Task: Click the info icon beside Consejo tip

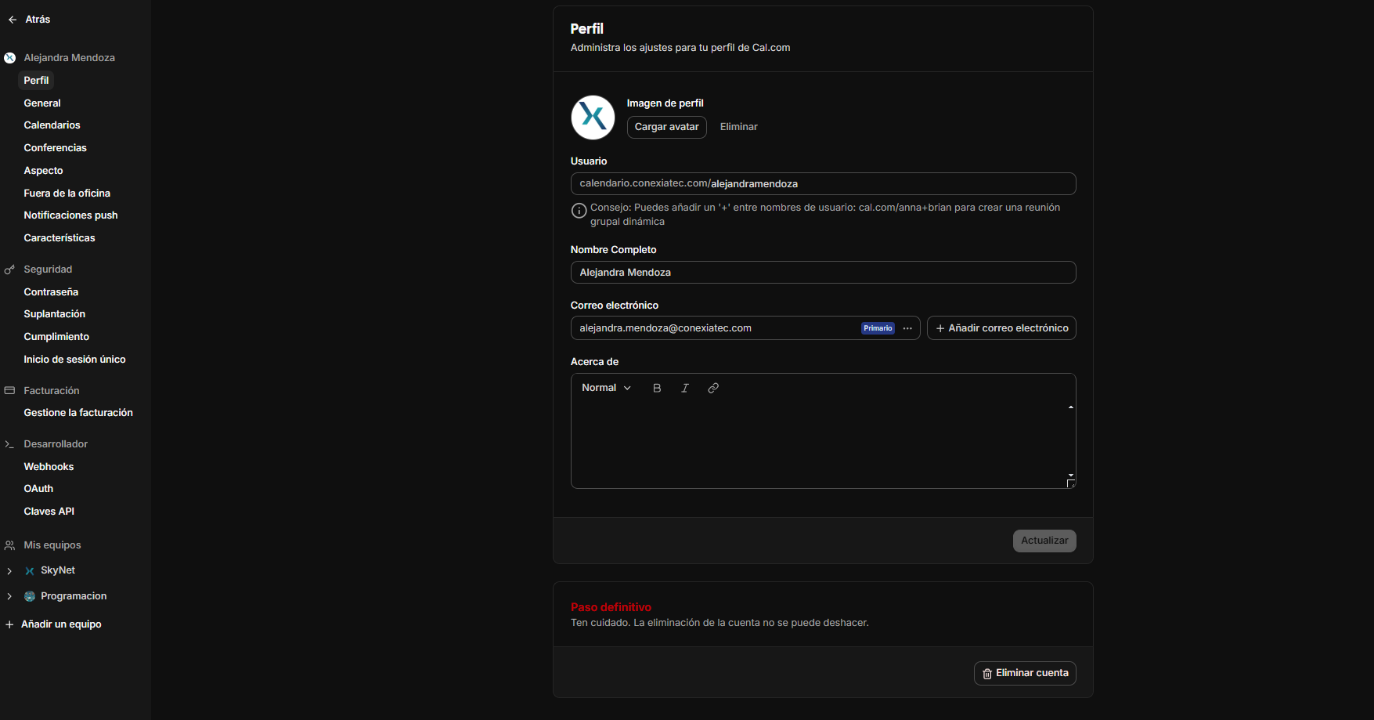Action: point(579,211)
